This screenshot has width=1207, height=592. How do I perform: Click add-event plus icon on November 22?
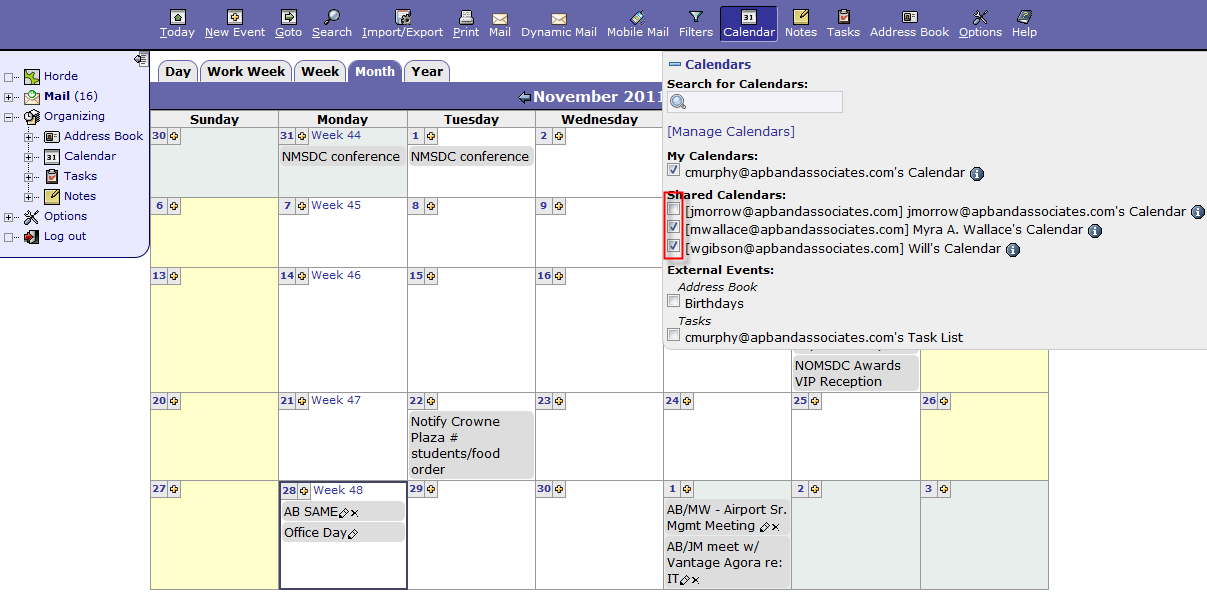[431, 401]
